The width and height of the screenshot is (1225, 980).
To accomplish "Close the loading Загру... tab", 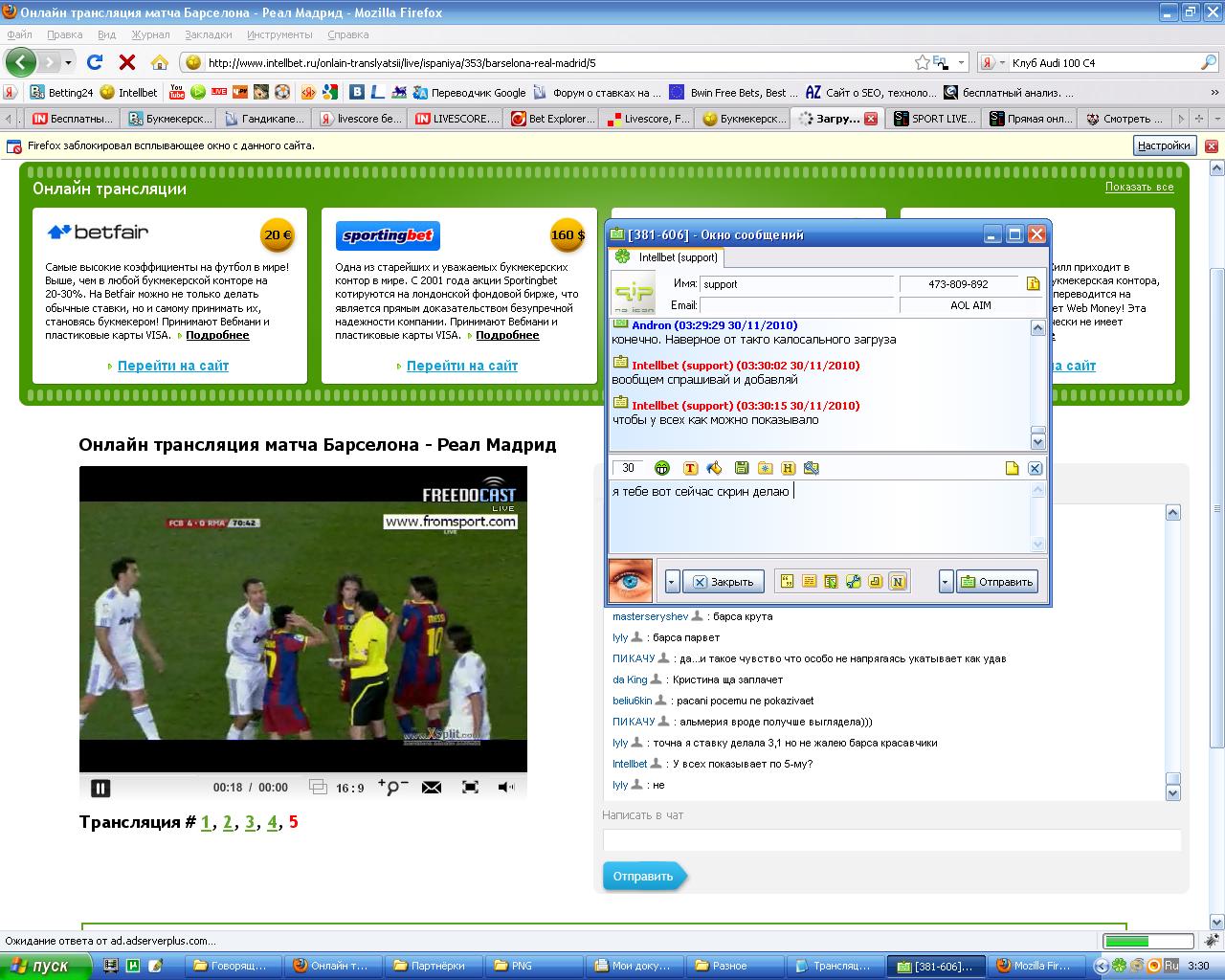I will coord(871,119).
